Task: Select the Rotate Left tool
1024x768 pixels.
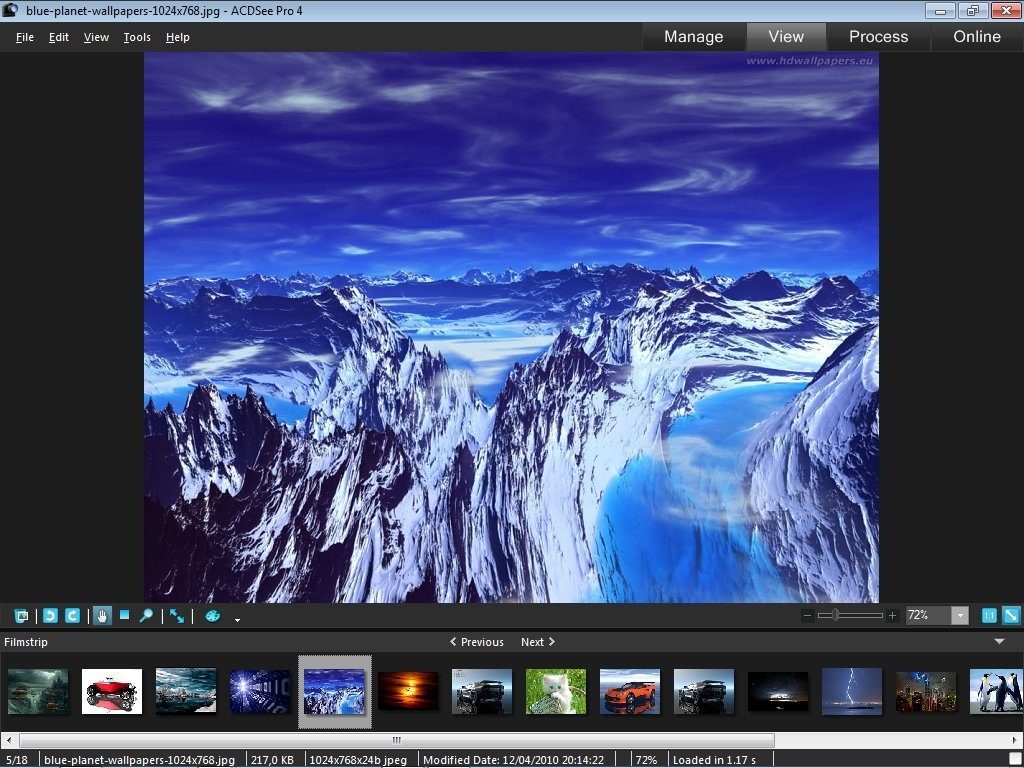Action: coord(49,615)
